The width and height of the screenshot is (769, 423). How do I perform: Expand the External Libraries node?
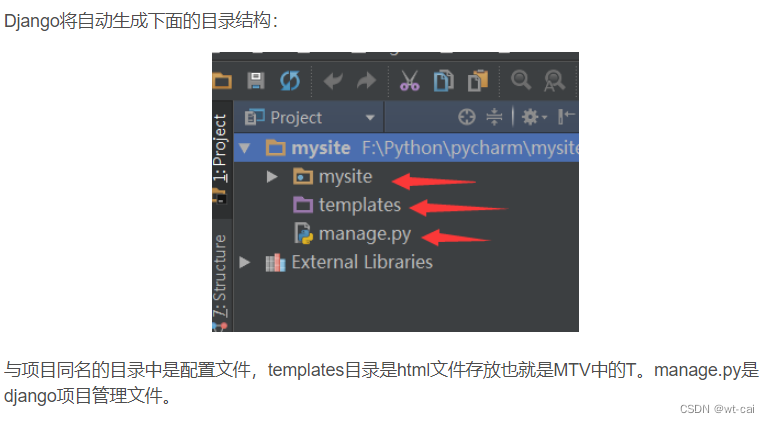click(x=245, y=262)
